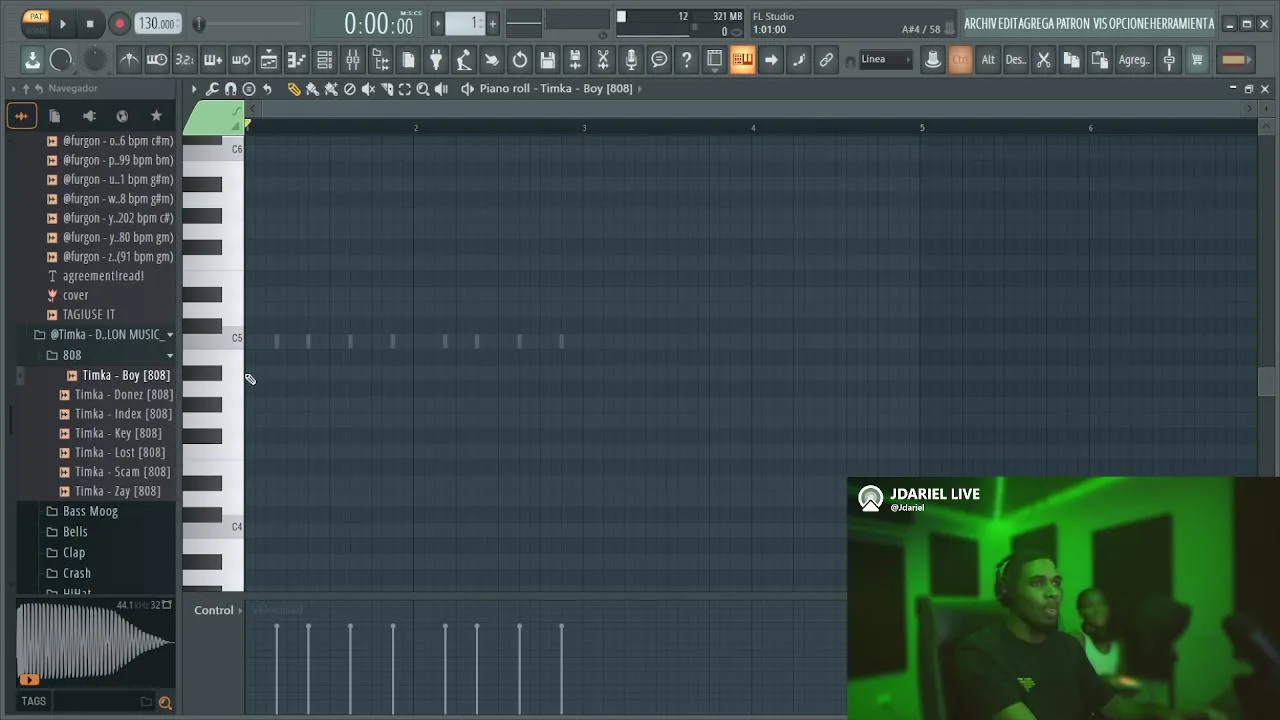Click the undo history icon
This screenshot has height=720, width=1280.
520,60
